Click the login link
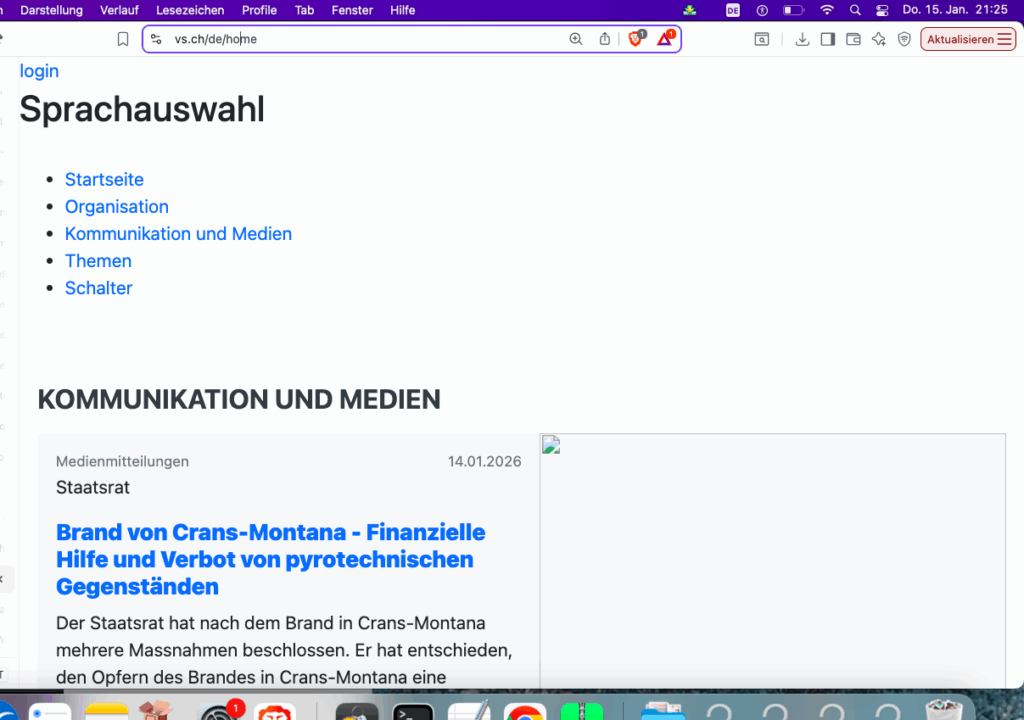The width and height of the screenshot is (1024, 720). [39, 71]
